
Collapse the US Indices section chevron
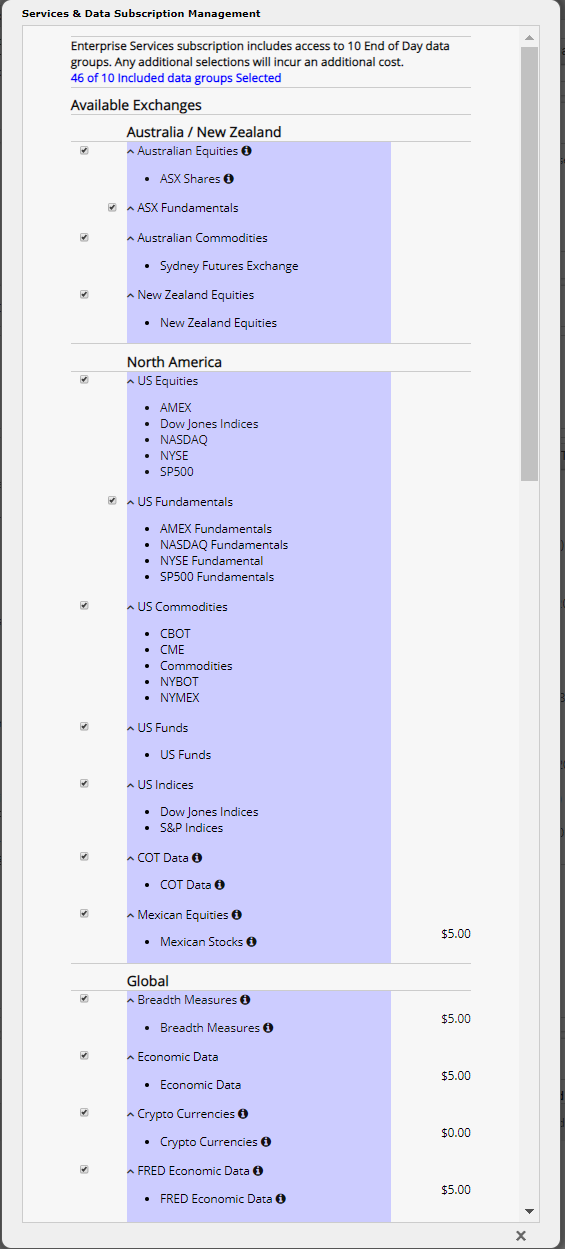pyautogui.click(x=130, y=785)
